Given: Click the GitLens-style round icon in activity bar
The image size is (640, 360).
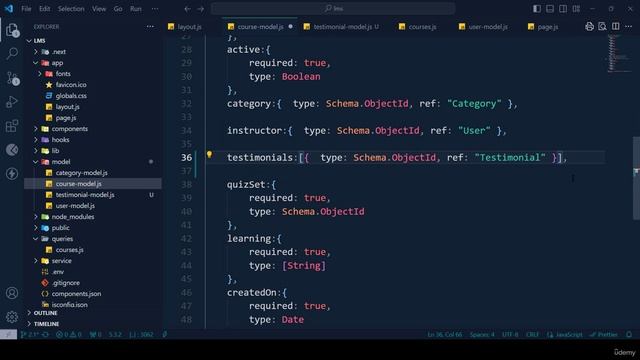Looking at the screenshot, I should tap(12, 150).
